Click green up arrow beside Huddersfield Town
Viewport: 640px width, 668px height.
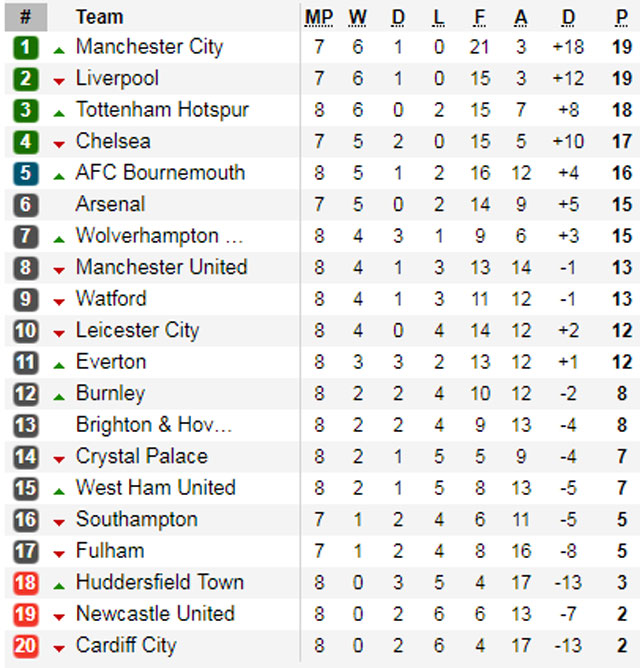[59, 584]
